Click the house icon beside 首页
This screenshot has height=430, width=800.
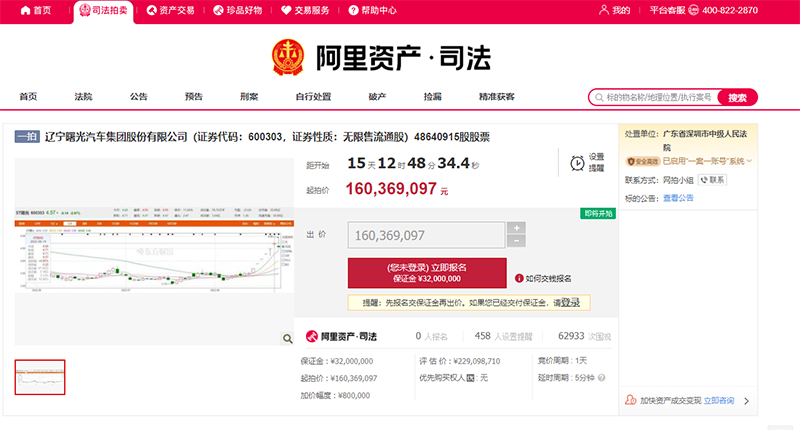(25, 10)
